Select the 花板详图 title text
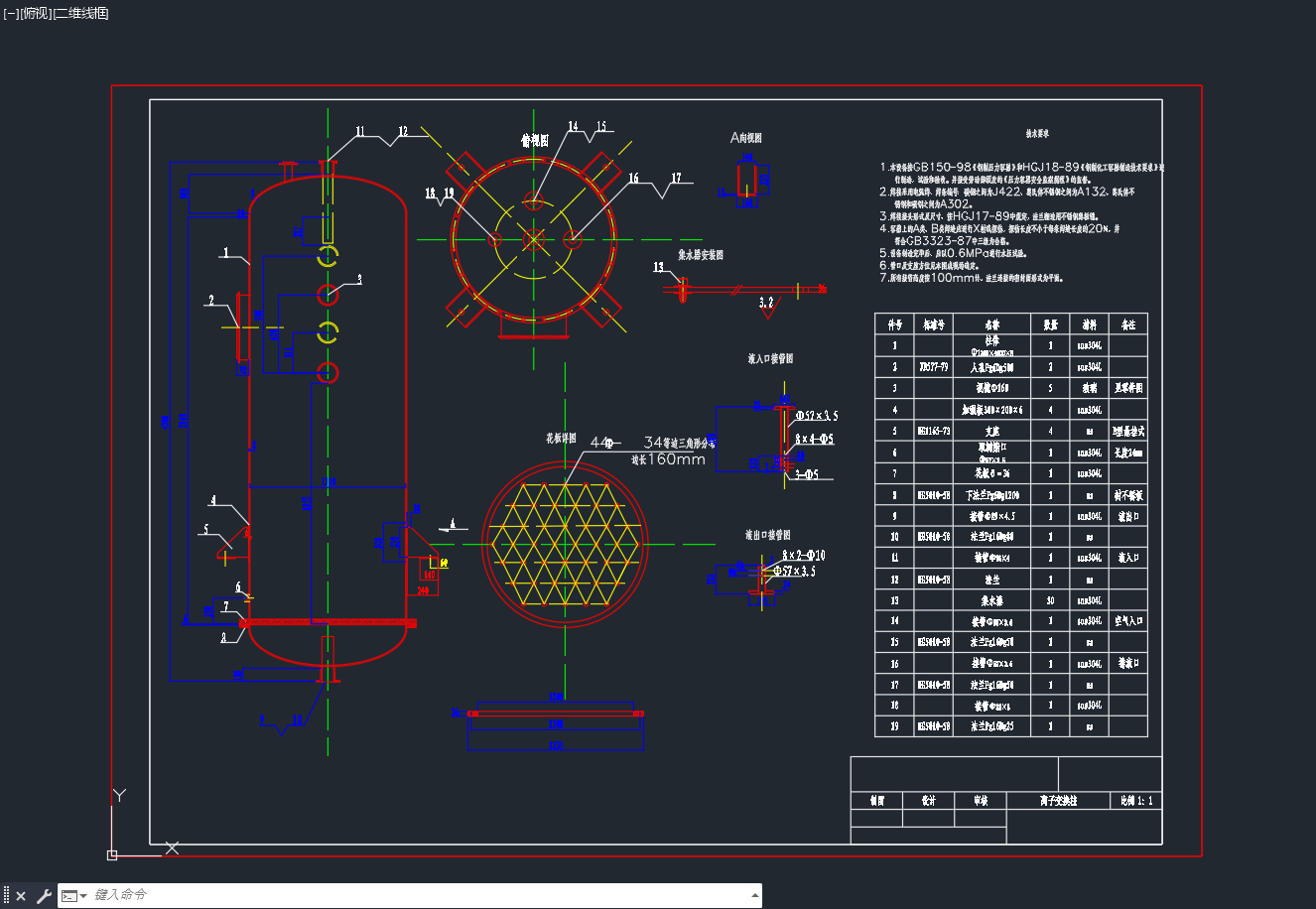The width and height of the screenshot is (1316, 909). pos(561,438)
